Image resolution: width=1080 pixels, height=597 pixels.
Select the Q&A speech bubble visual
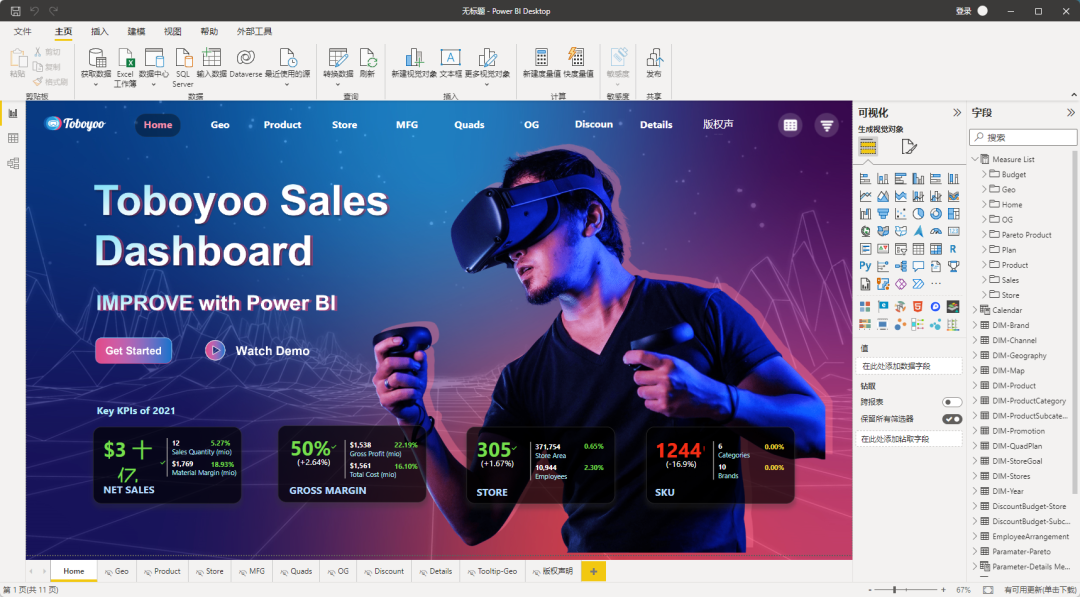(918, 266)
